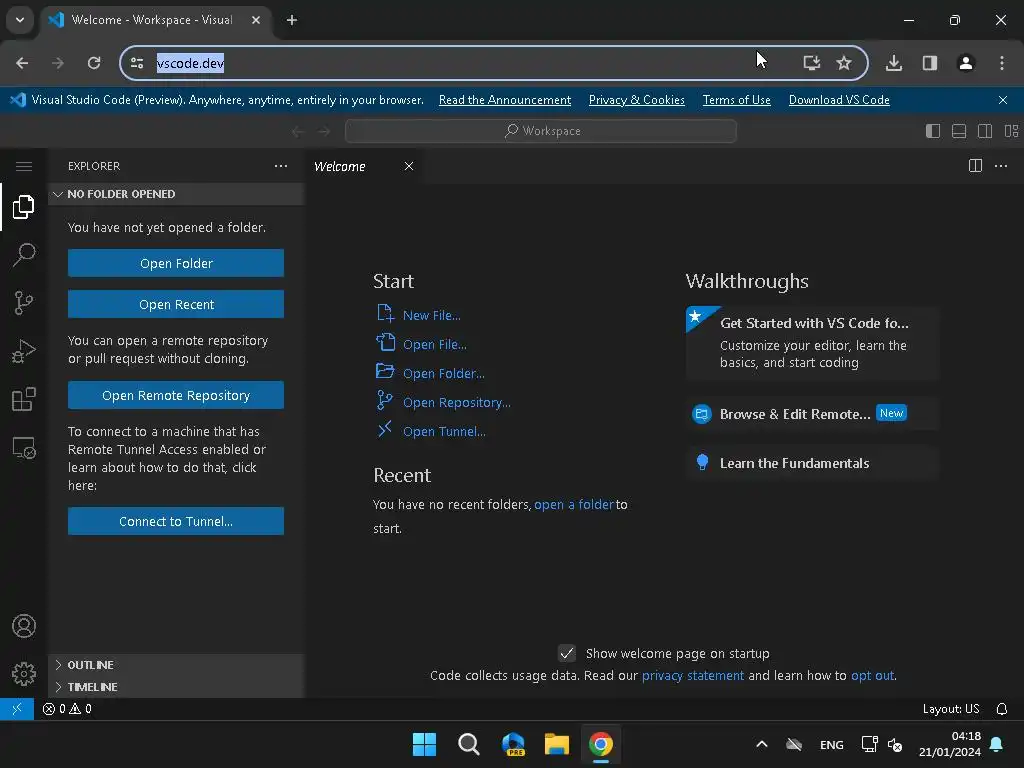
Task: Open the Extensions view
Action: click(x=24, y=400)
